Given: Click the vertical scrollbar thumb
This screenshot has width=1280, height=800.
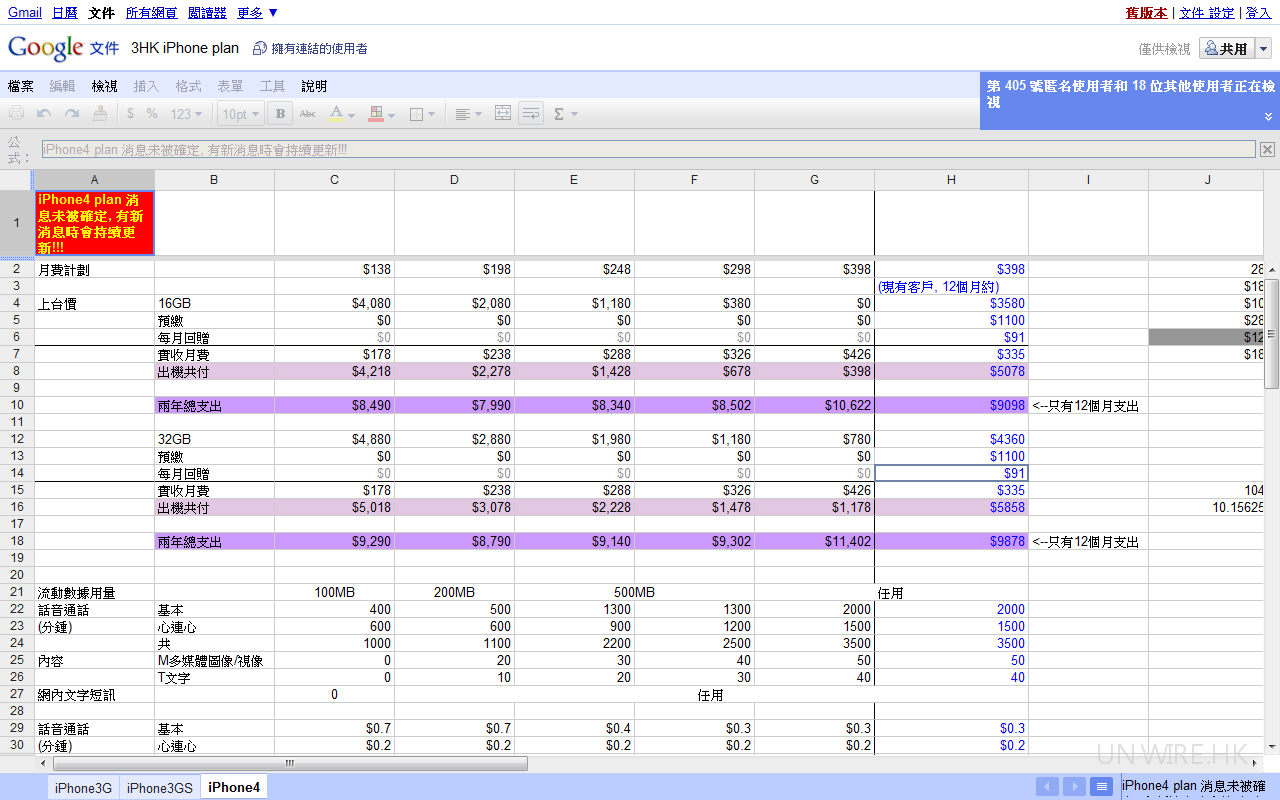Looking at the screenshot, I should 1271,334.
